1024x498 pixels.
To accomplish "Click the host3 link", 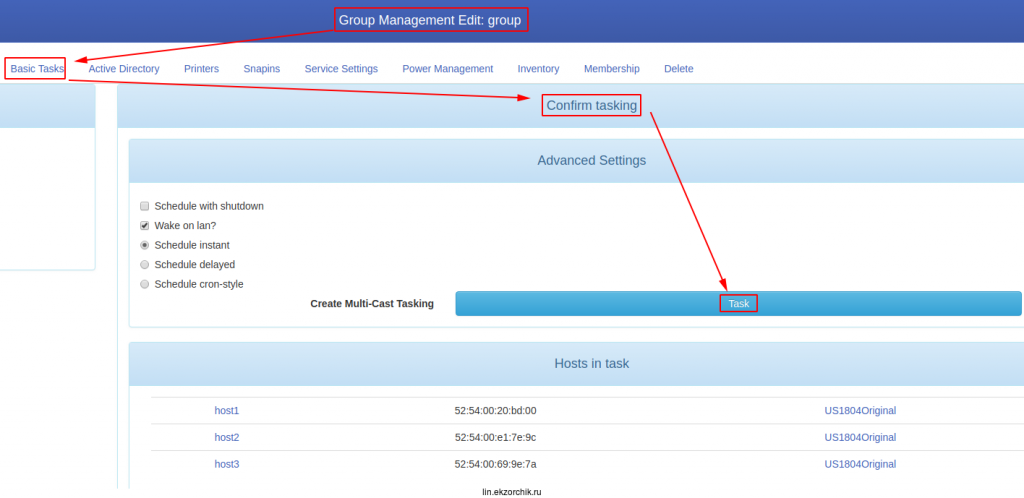I will pos(227,464).
